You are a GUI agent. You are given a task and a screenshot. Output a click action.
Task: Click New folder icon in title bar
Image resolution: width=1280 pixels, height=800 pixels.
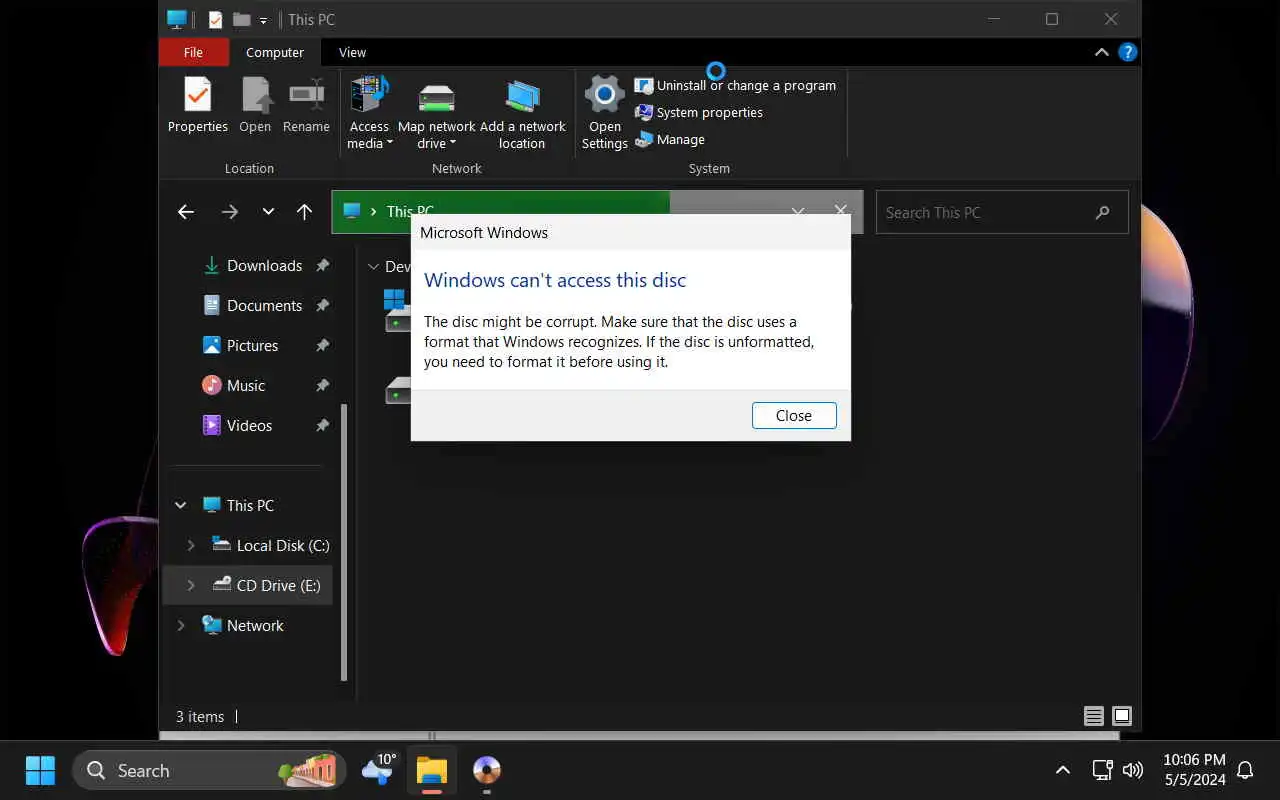tap(241, 19)
